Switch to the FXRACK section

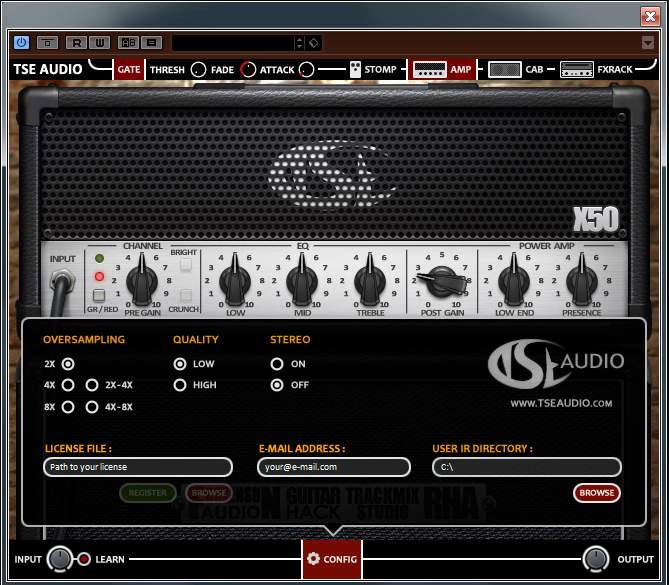[615, 70]
